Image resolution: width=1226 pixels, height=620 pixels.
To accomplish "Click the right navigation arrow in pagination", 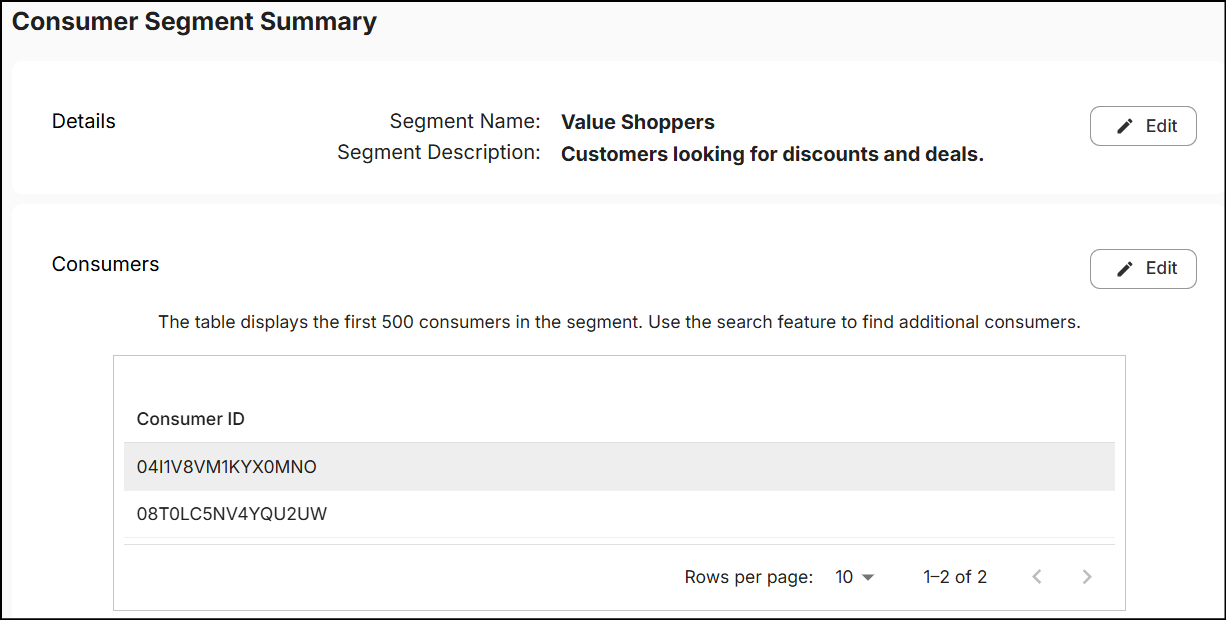I will (x=1087, y=576).
